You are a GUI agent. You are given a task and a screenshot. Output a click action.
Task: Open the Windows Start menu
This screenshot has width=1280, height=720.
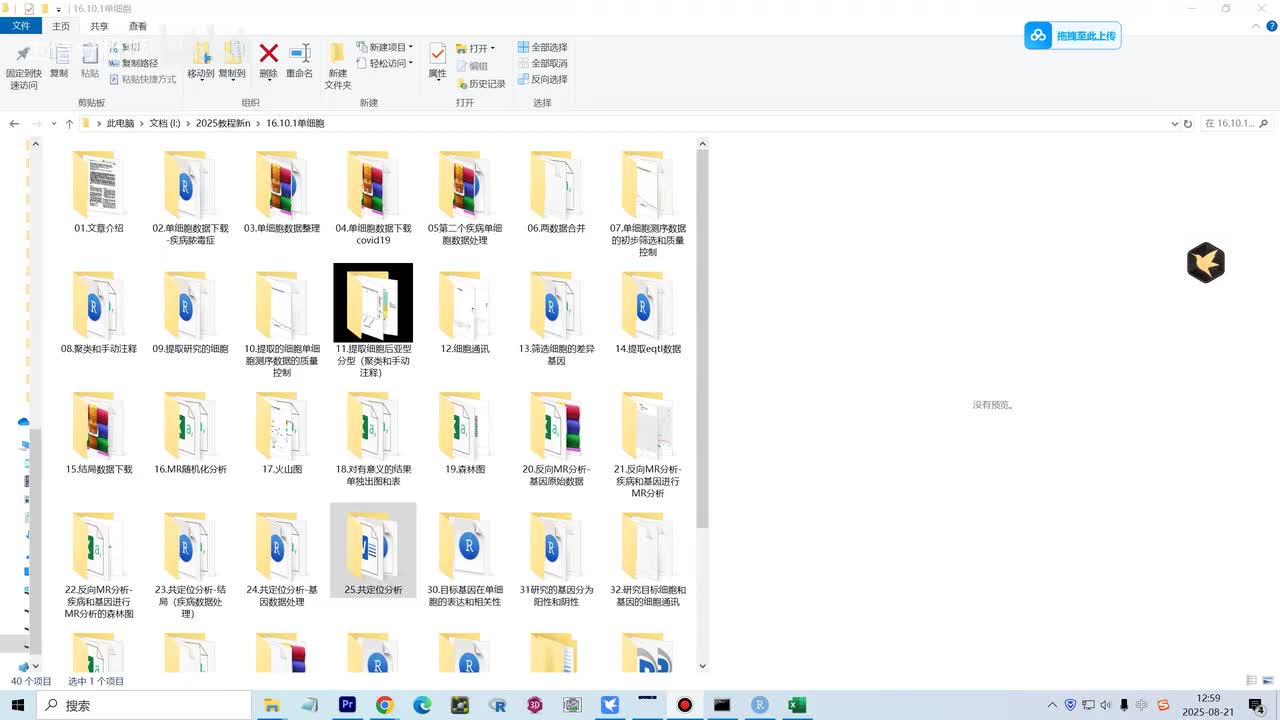tap(18, 705)
